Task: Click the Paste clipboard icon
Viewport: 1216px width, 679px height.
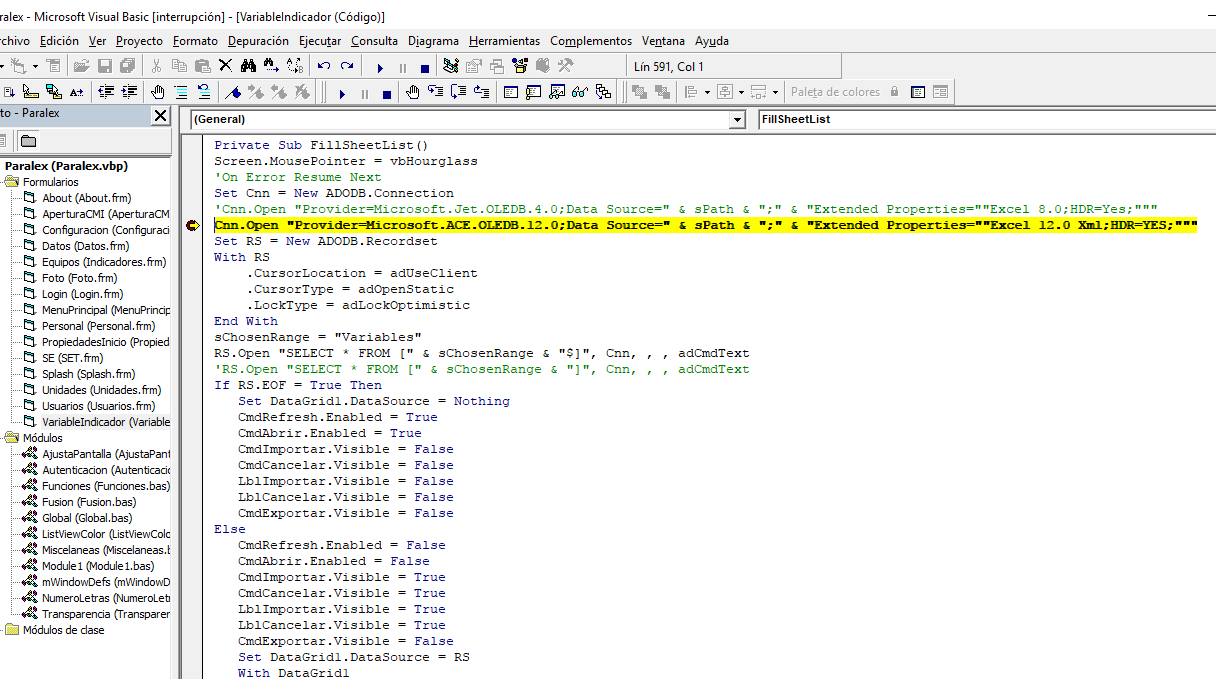Action: 203,66
